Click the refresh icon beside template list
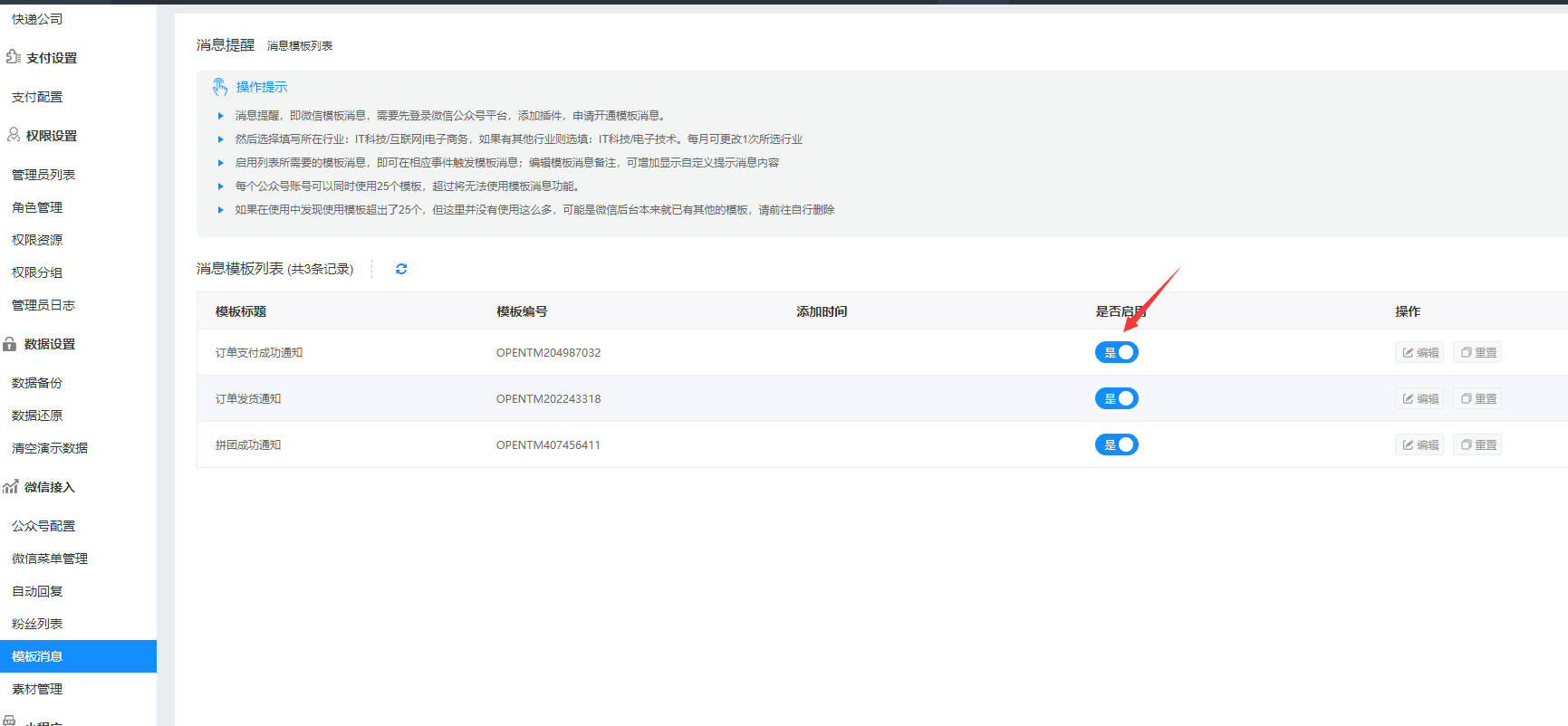This screenshot has width=1568, height=726. (x=401, y=269)
